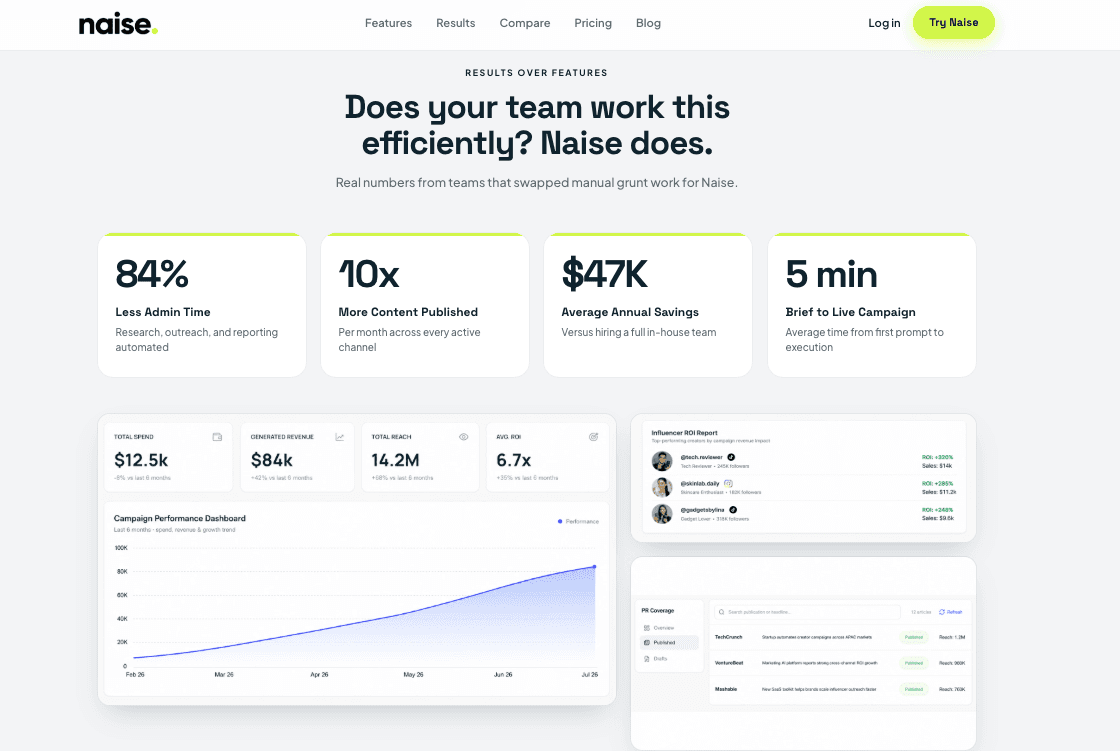Click the line chart icon on Generated Revenue
Screen dimensions: 1120x751
click(x=339, y=437)
